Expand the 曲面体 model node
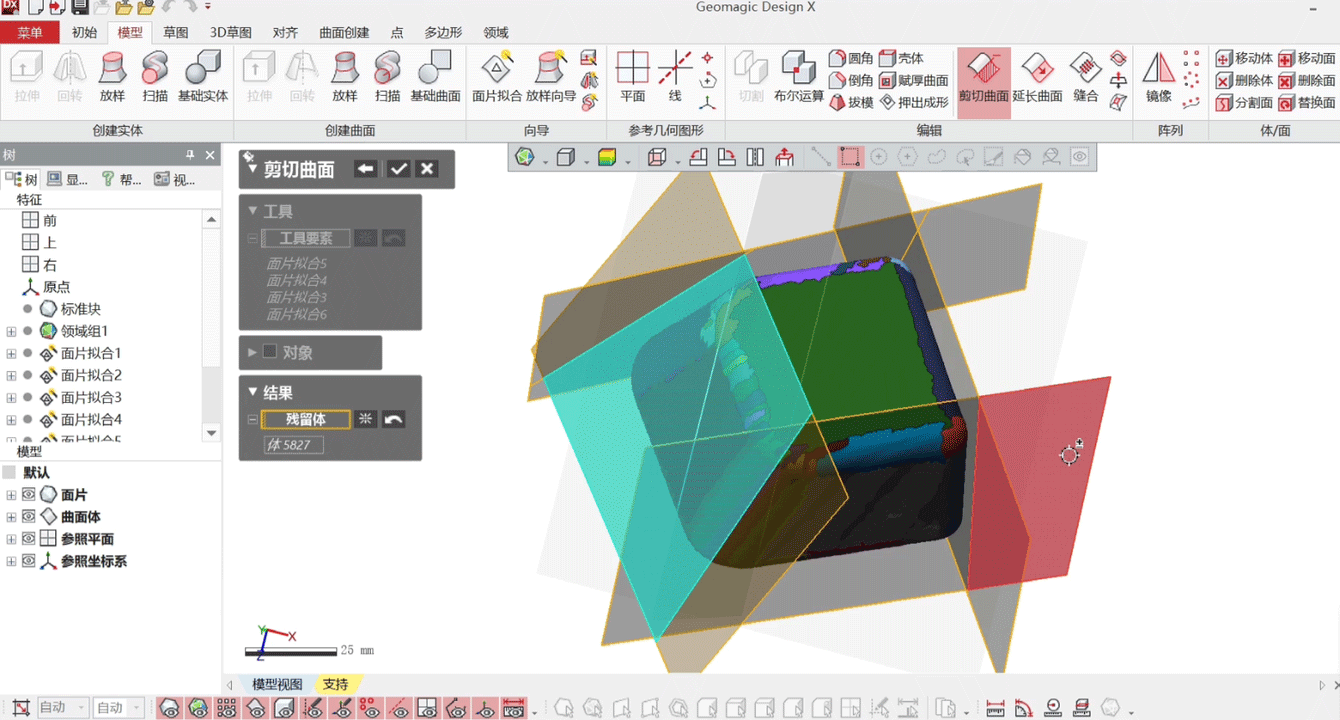Screen dimensions: 1340x720 [x=12, y=517]
